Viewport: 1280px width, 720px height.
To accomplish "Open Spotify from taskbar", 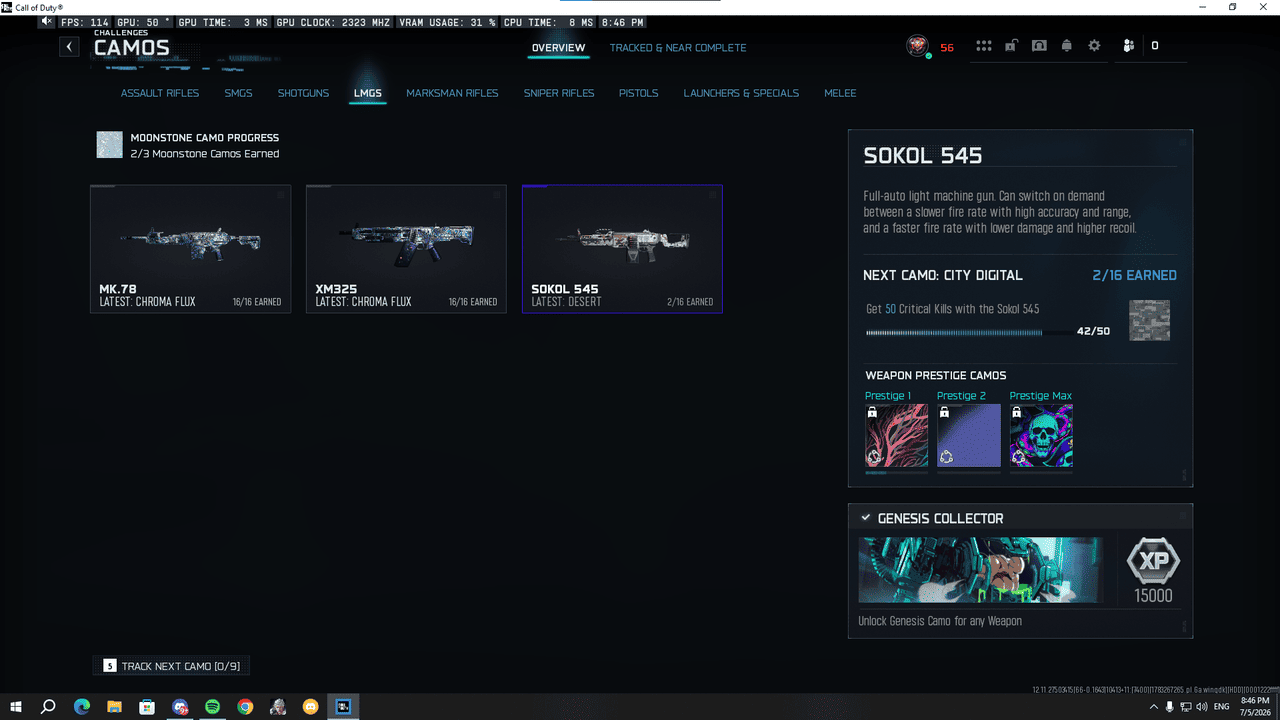I will pyautogui.click(x=212, y=707).
